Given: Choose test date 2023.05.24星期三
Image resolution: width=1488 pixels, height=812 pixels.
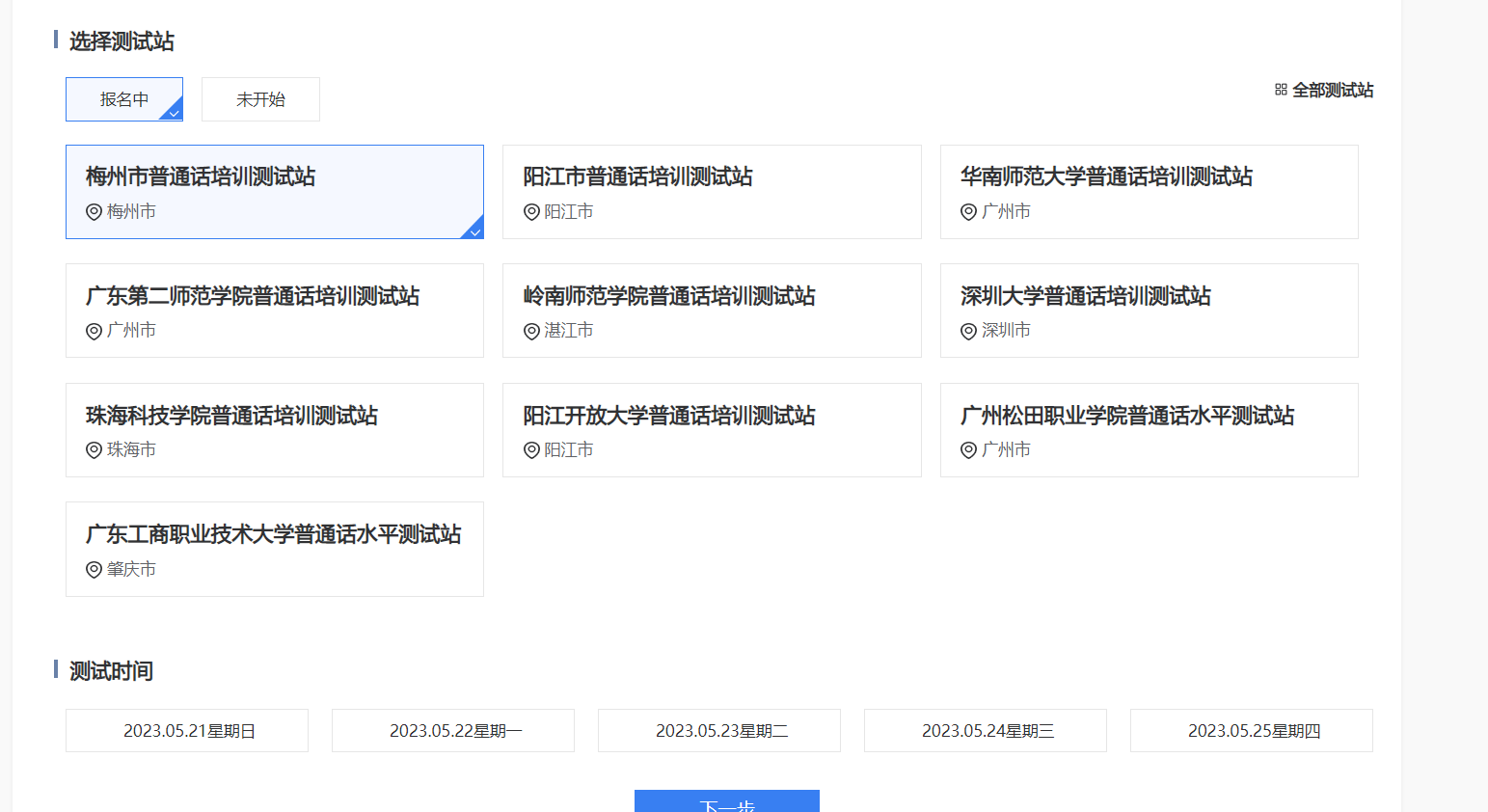Looking at the screenshot, I should [986, 731].
